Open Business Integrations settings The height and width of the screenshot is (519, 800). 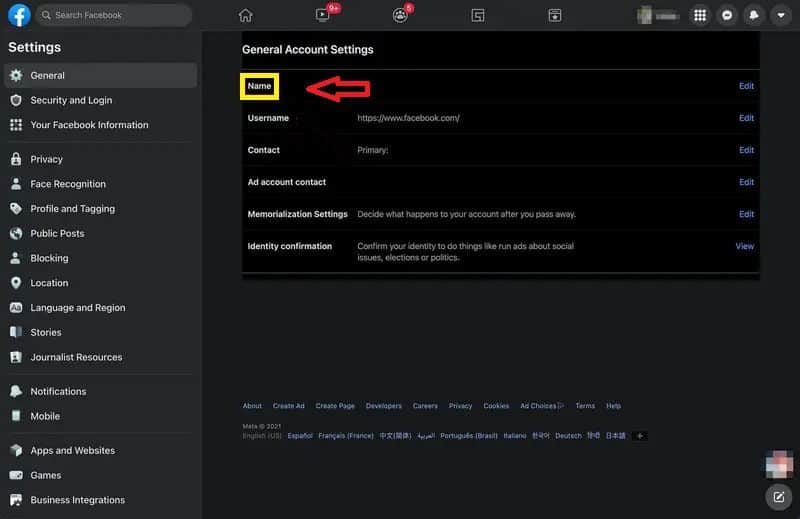pyautogui.click(x=101, y=500)
